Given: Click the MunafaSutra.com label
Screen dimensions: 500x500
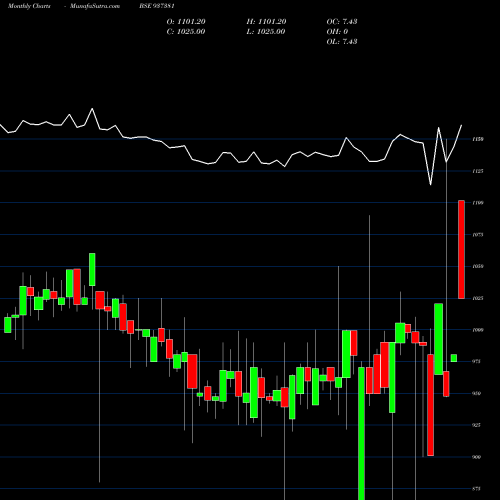Looking at the screenshot, I should click(x=95, y=6).
